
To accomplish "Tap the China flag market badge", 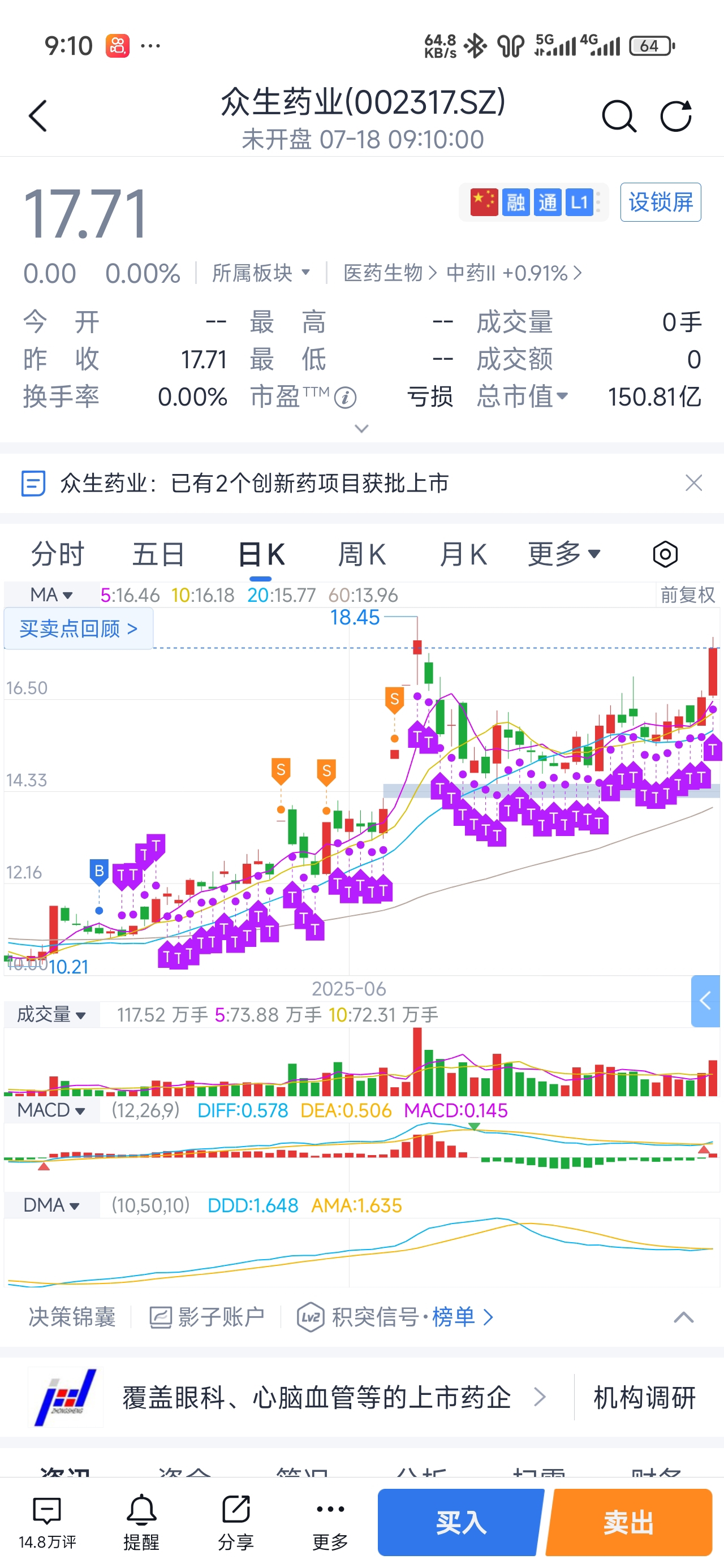I will 484,202.
